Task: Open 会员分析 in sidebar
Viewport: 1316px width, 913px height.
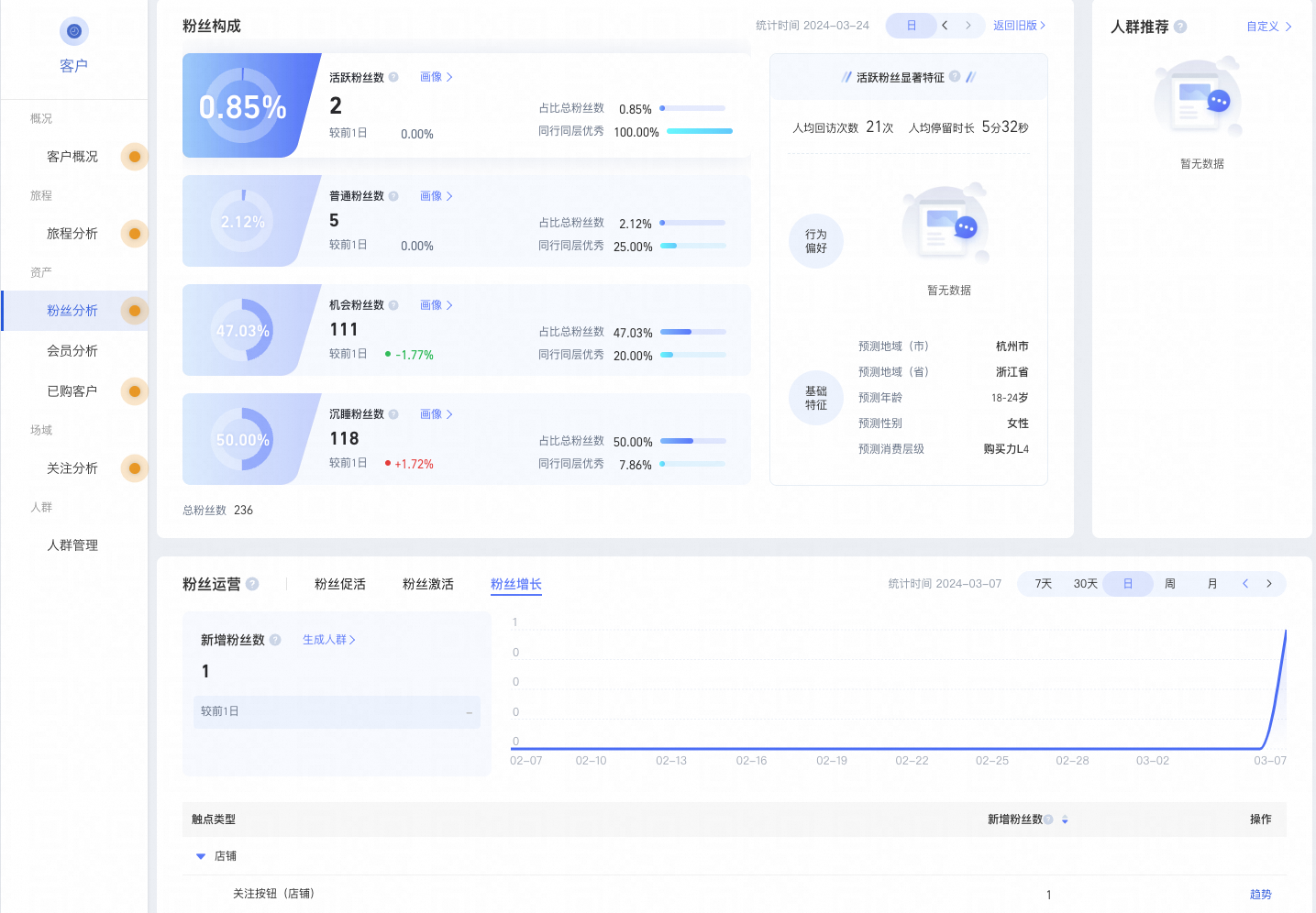Action: coord(72,351)
